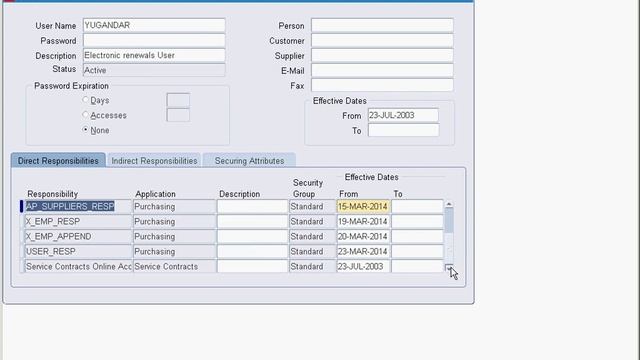The height and width of the screenshot is (360, 640).
Task: Click Effective Dates From field 23-JUL-2003
Action: point(403,116)
